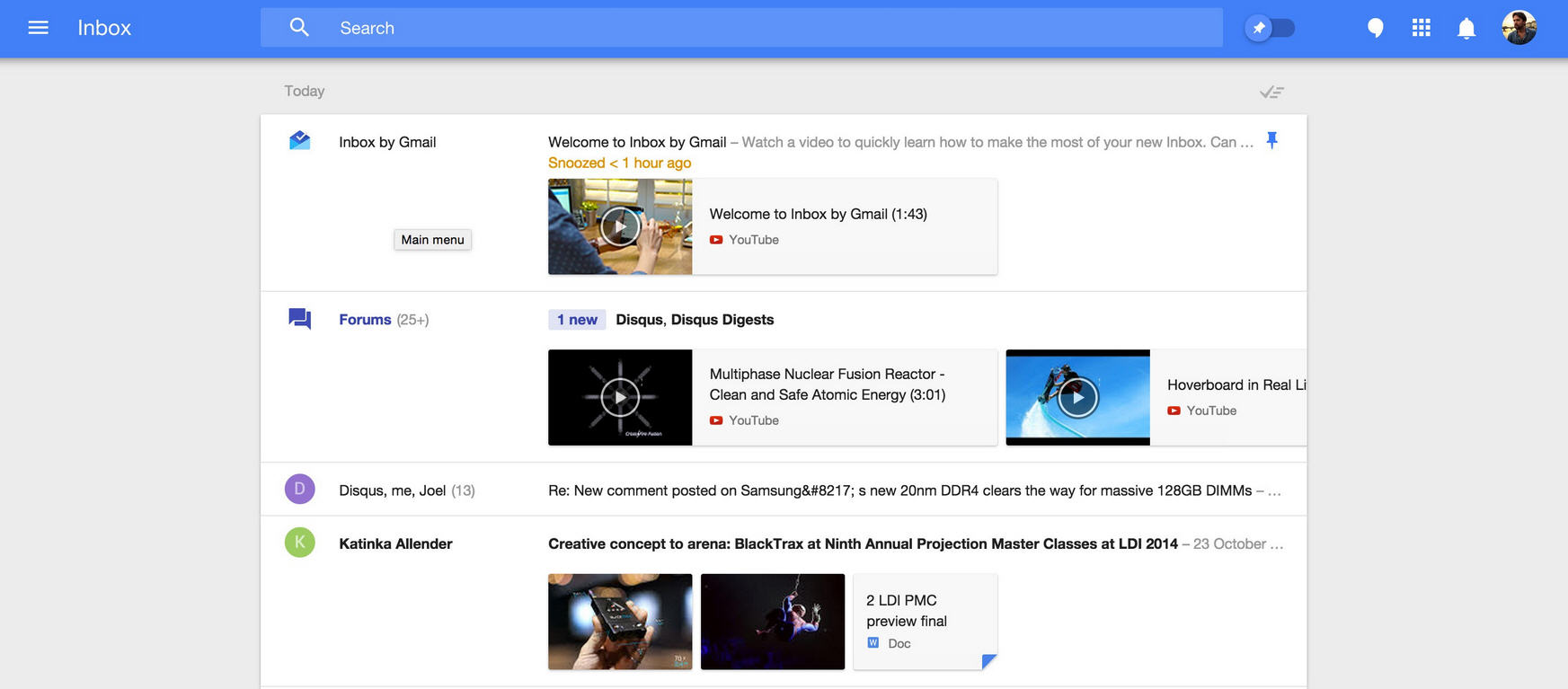Viewport: 1568px width, 689px height.
Task: Click the purple Disqus sender avatar
Action: 299,490
